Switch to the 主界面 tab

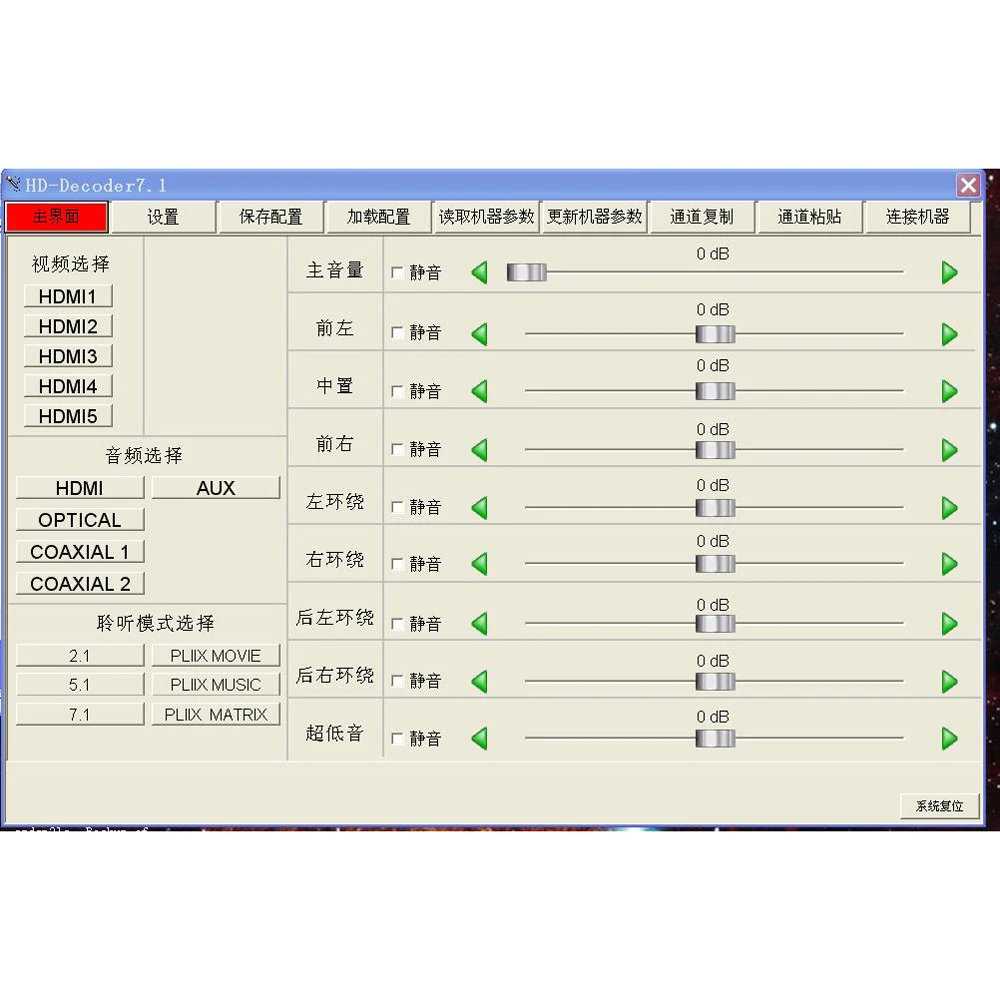[57, 217]
